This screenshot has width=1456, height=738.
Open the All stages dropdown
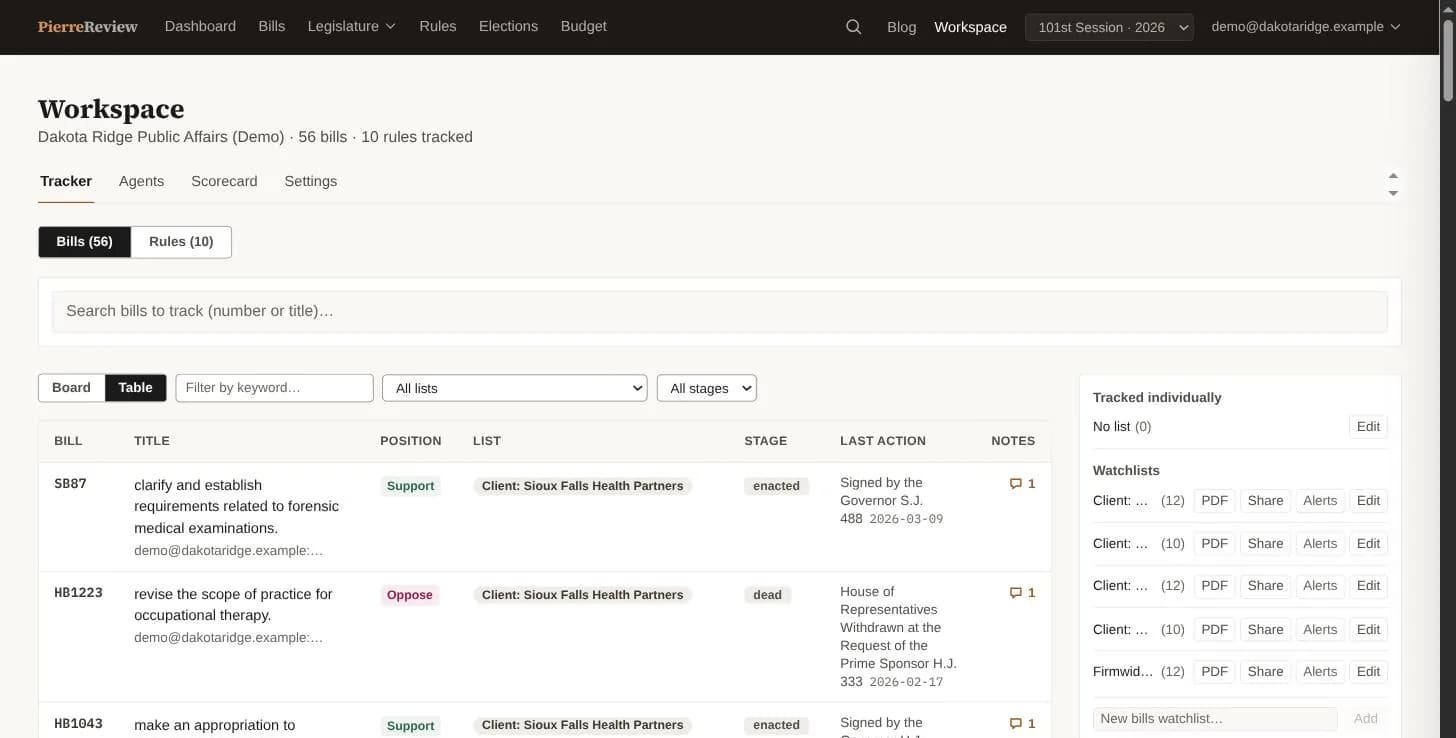coord(706,388)
